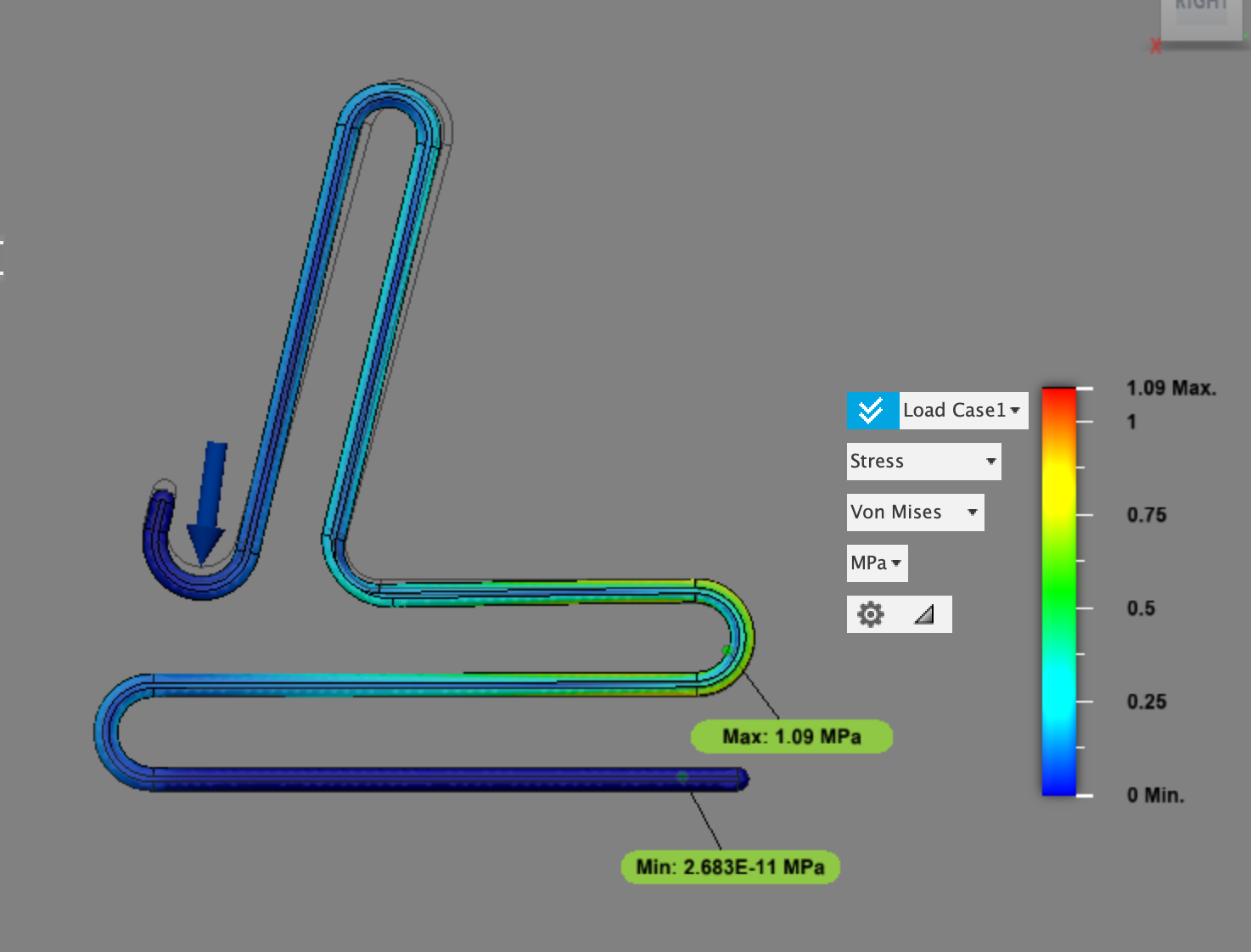Select the dark blue bottom bar of the model
Viewport: 1251px width, 952px height.
[x=450, y=779]
